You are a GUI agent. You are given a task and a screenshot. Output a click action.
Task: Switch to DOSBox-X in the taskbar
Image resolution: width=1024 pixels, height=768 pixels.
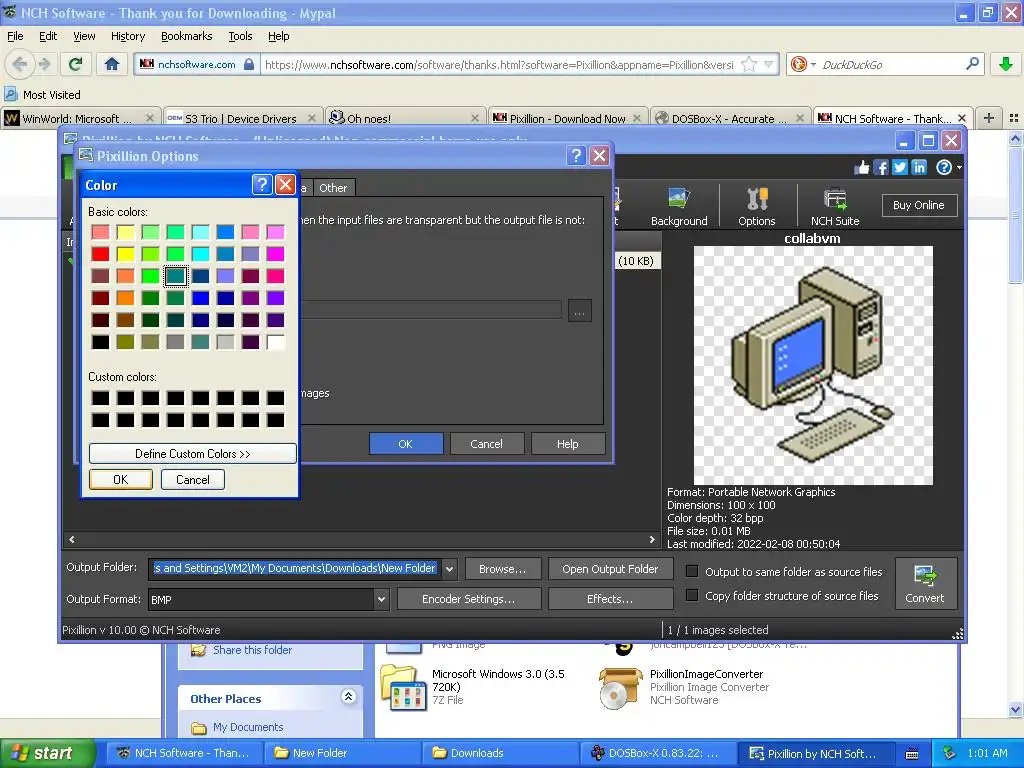(x=658, y=753)
